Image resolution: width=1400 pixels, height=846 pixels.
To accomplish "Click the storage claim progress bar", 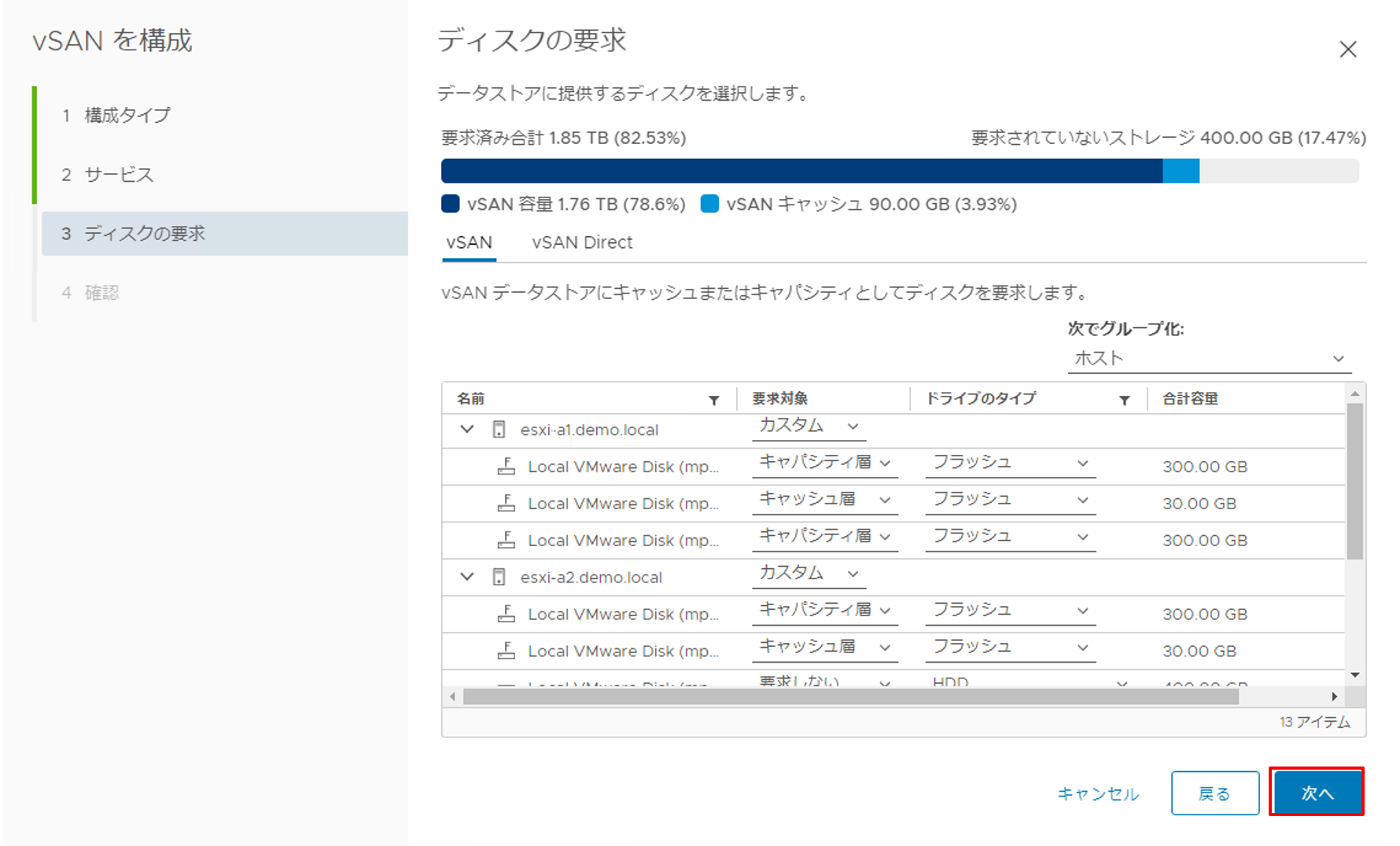I will coord(900,171).
